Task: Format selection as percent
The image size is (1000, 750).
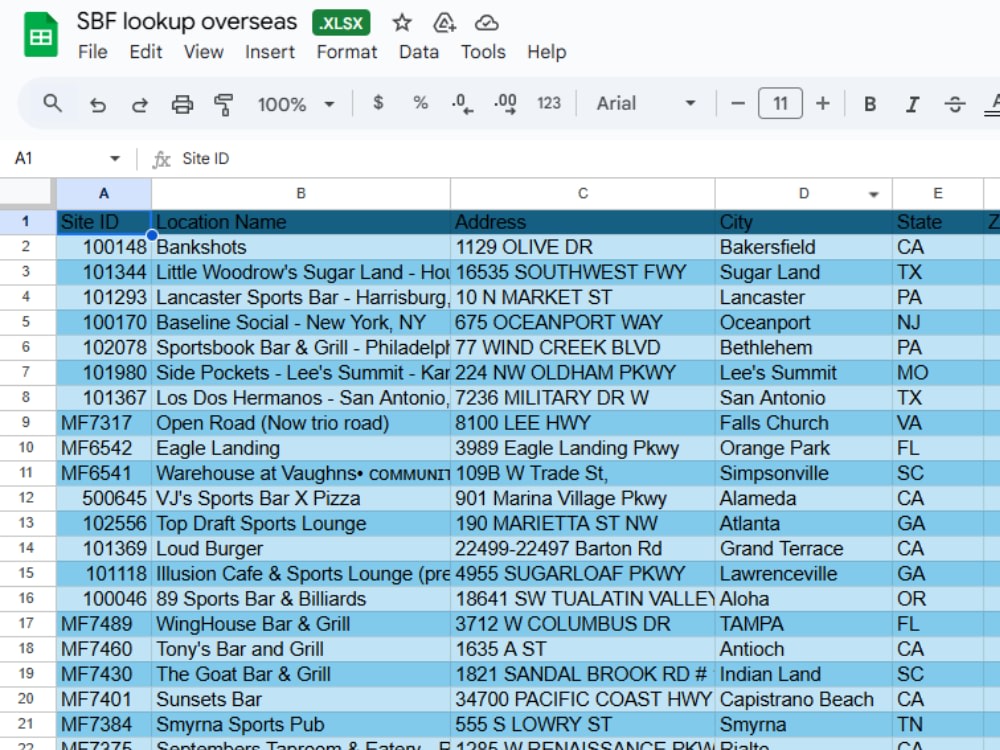Action: click(x=420, y=103)
